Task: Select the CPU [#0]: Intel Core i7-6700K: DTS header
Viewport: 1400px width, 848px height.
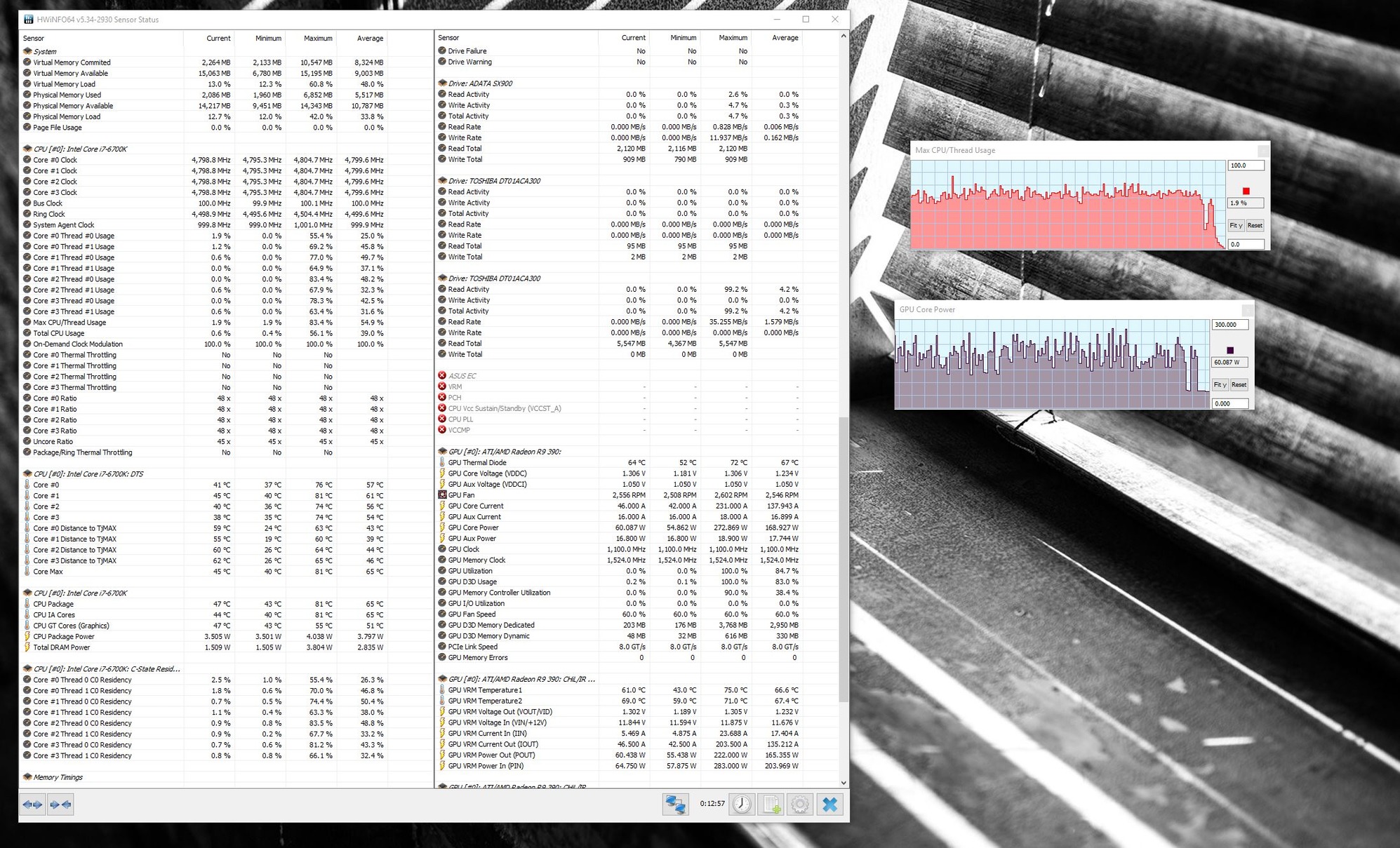Action: pyautogui.click(x=88, y=474)
